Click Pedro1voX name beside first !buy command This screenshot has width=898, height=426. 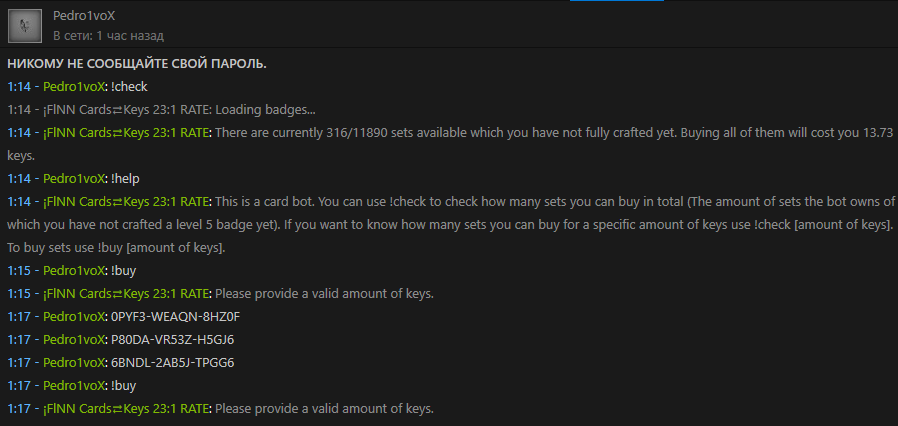[x=74, y=271]
